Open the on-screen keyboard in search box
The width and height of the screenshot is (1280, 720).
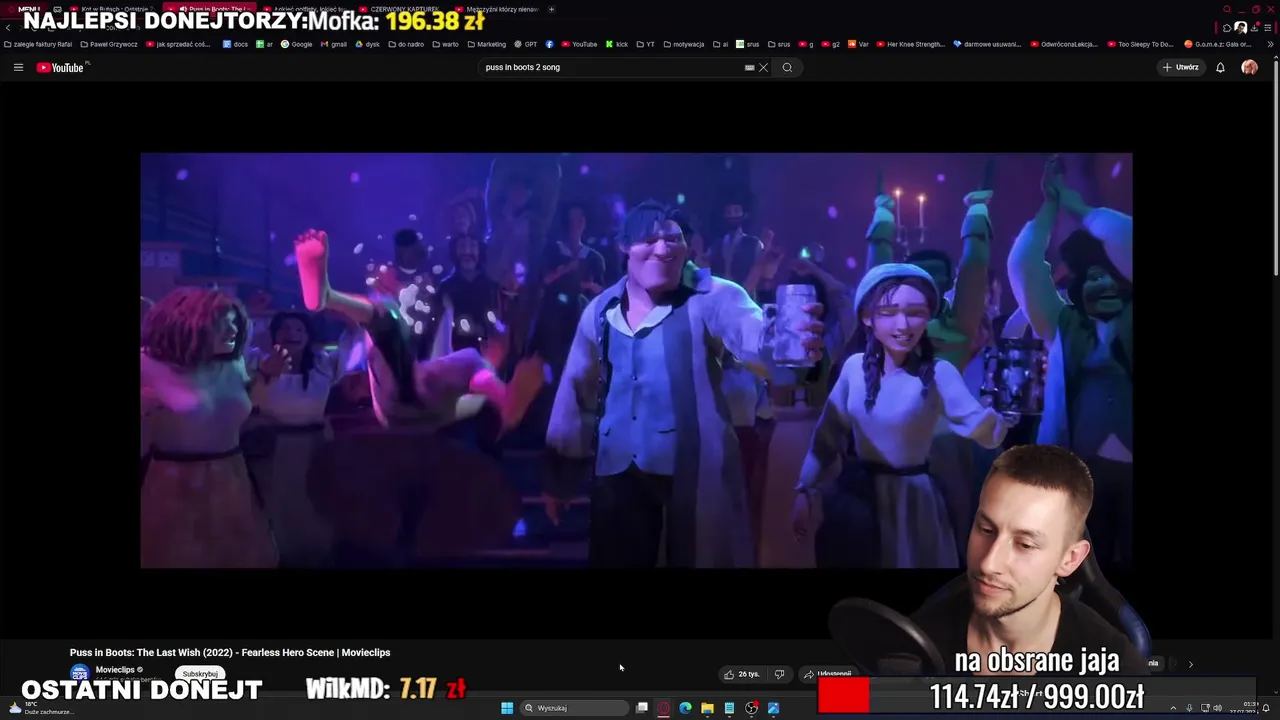click(750, 67)
